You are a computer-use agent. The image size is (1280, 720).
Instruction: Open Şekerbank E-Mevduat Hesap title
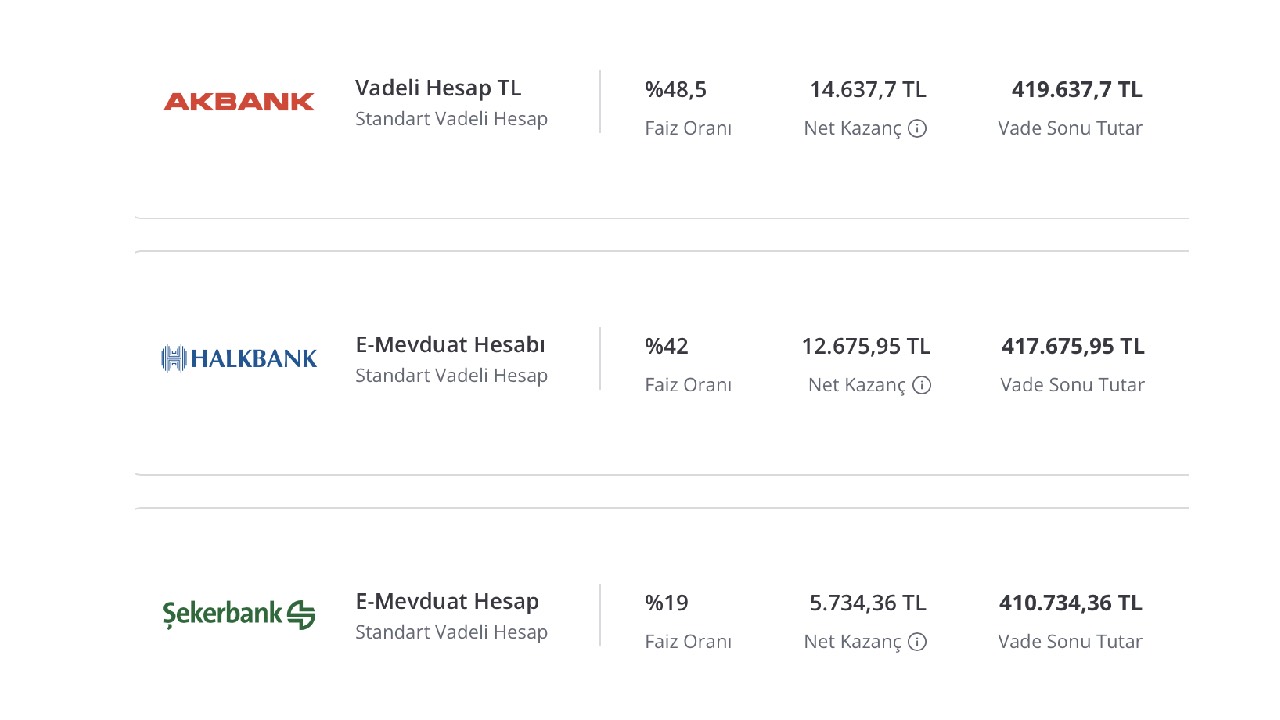pos(447,602)
